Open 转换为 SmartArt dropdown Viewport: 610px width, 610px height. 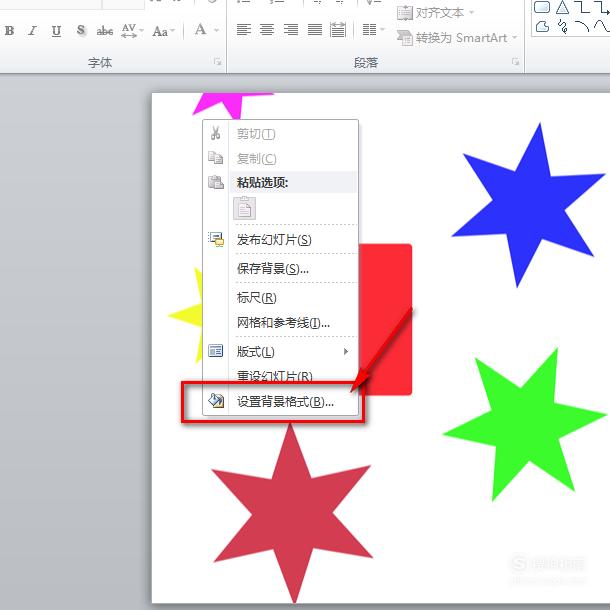tap(457, 38)
